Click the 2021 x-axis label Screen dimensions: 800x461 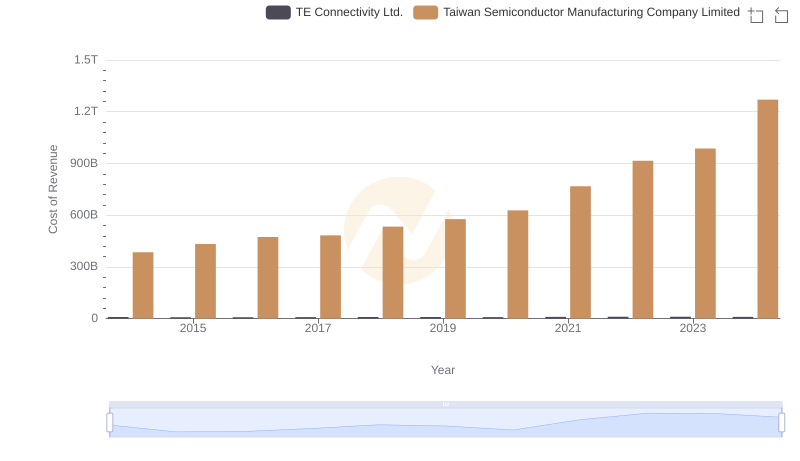[568, 328]
